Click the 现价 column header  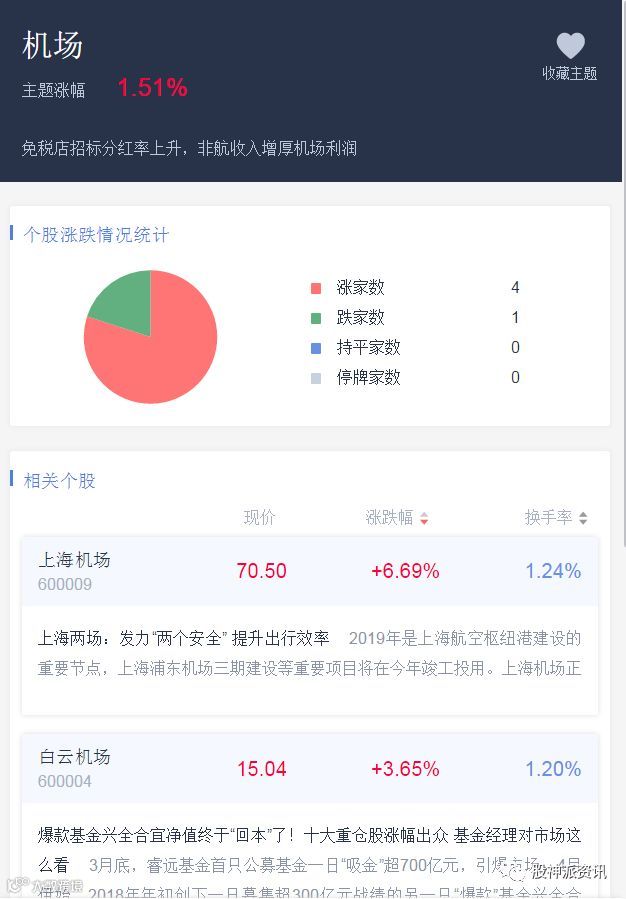pyautogui.click(x=259, y=517)
